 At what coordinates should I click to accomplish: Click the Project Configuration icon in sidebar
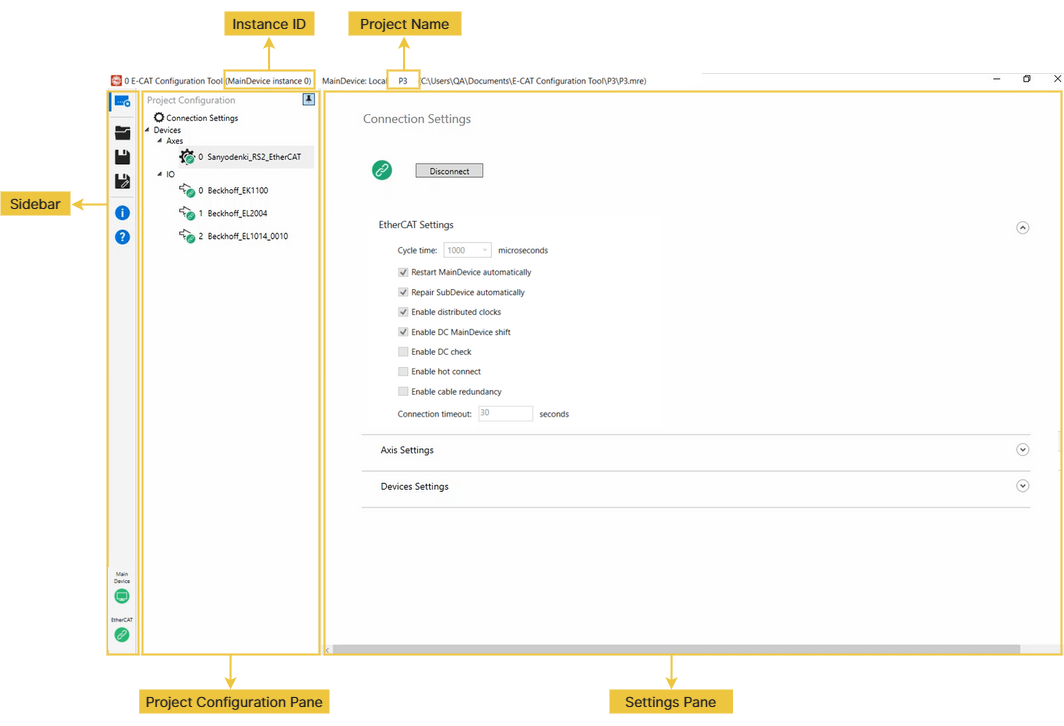pyautogui.click(x=122, y=102)
